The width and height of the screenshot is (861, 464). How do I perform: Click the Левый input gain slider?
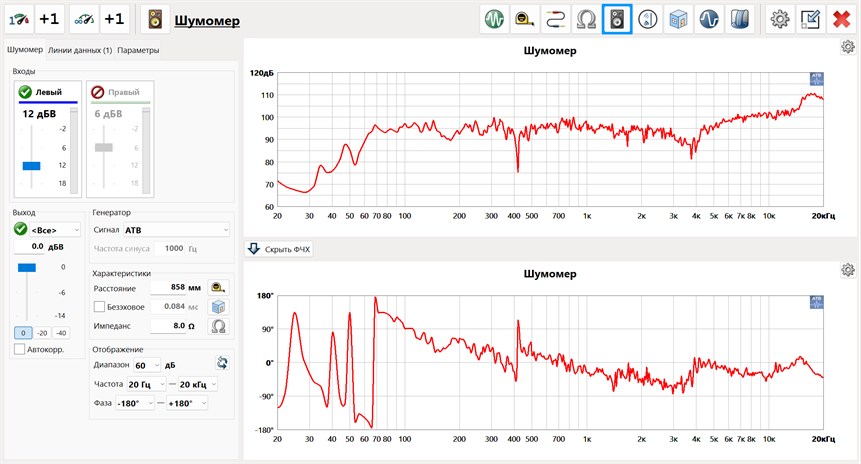pos(31,165)
